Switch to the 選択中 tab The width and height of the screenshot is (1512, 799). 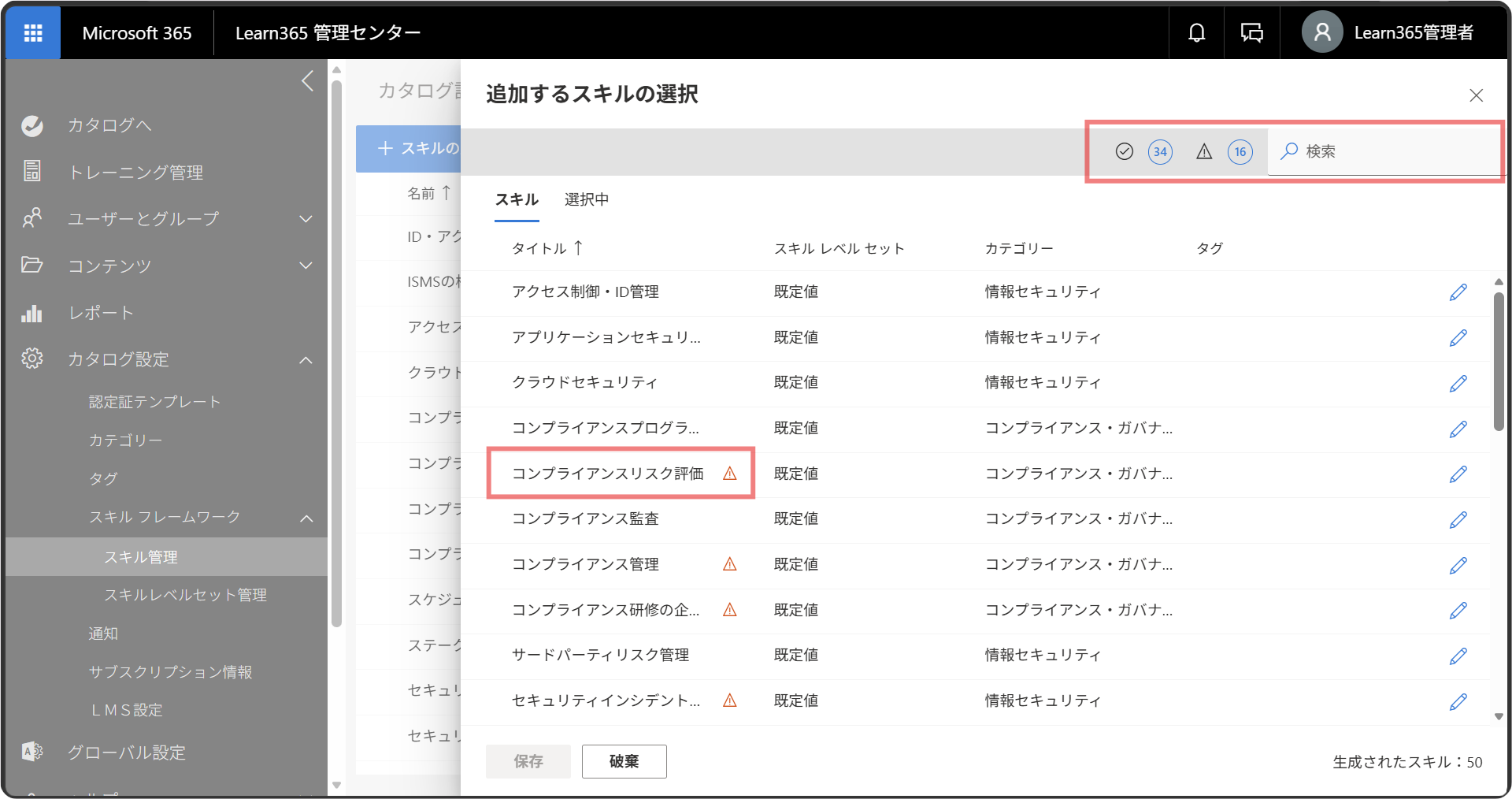pos(587,199)
